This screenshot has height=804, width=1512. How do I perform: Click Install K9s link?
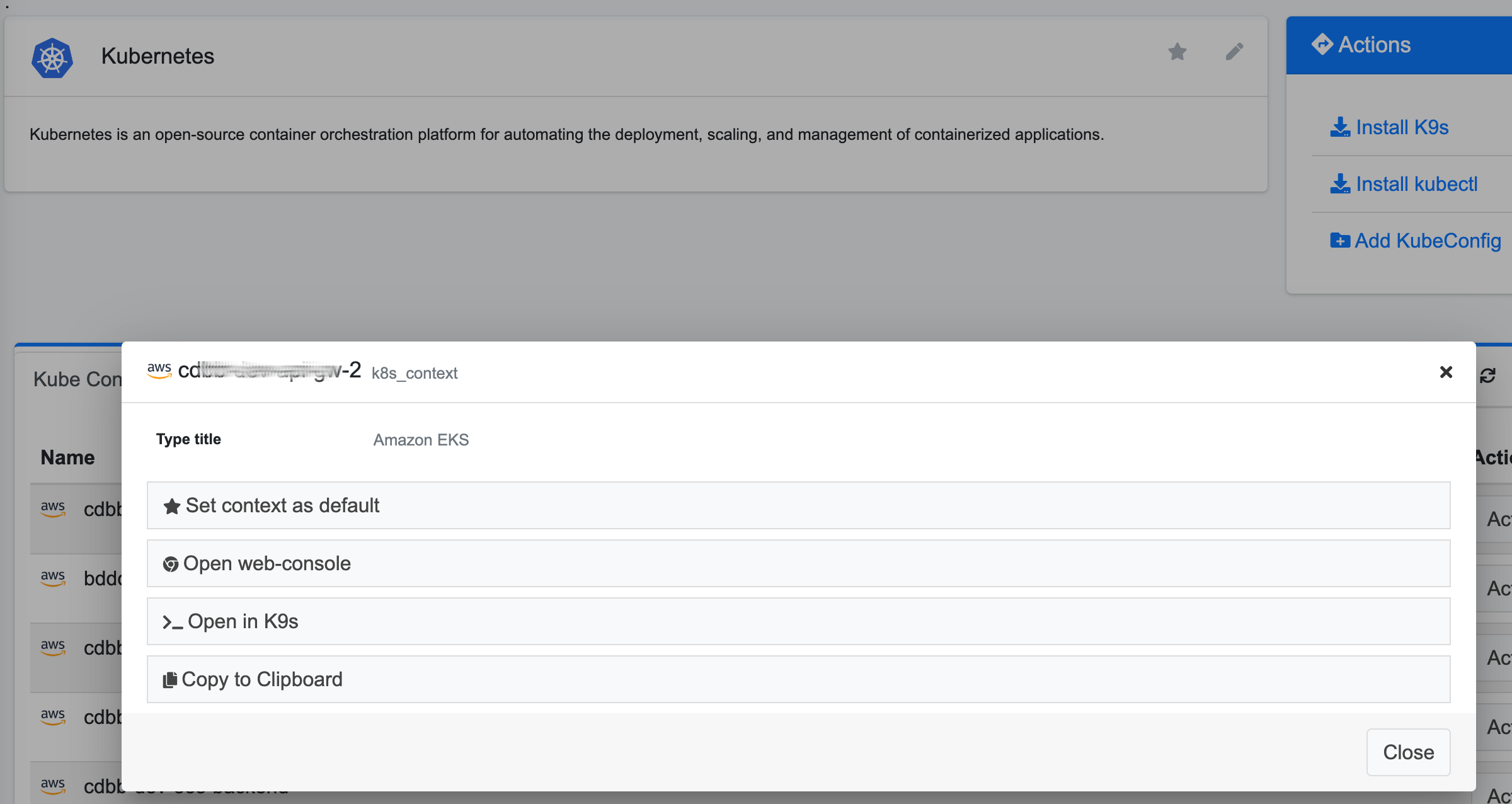(1402, 127)
